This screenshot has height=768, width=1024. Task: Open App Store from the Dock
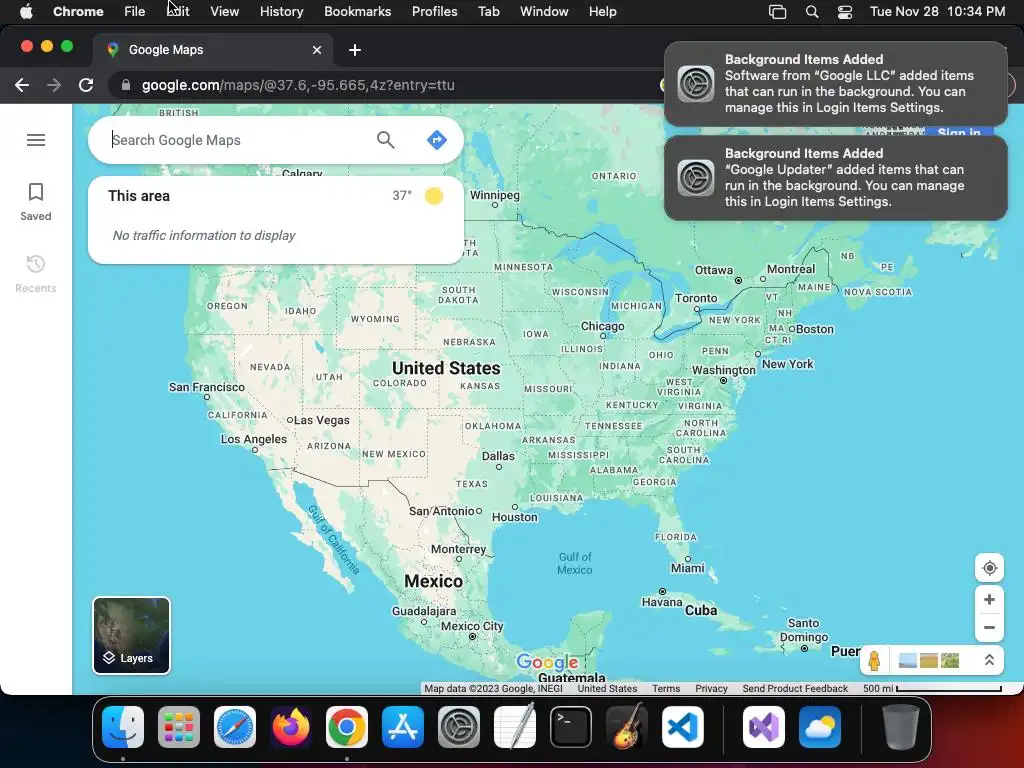tap(403, 727)
